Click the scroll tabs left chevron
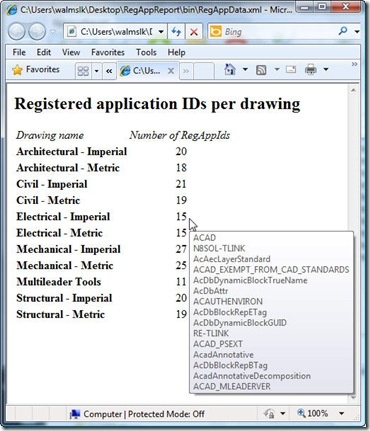Image resolution: width=370 pixels, height=431 pixels. pos(109,71)
